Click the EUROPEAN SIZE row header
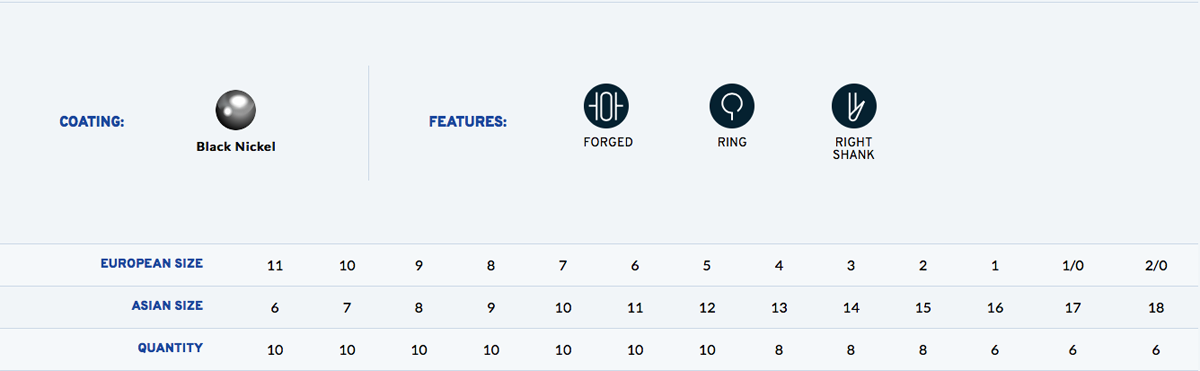1200x371 pixels. pyautogui.click(x=152, y=264)
